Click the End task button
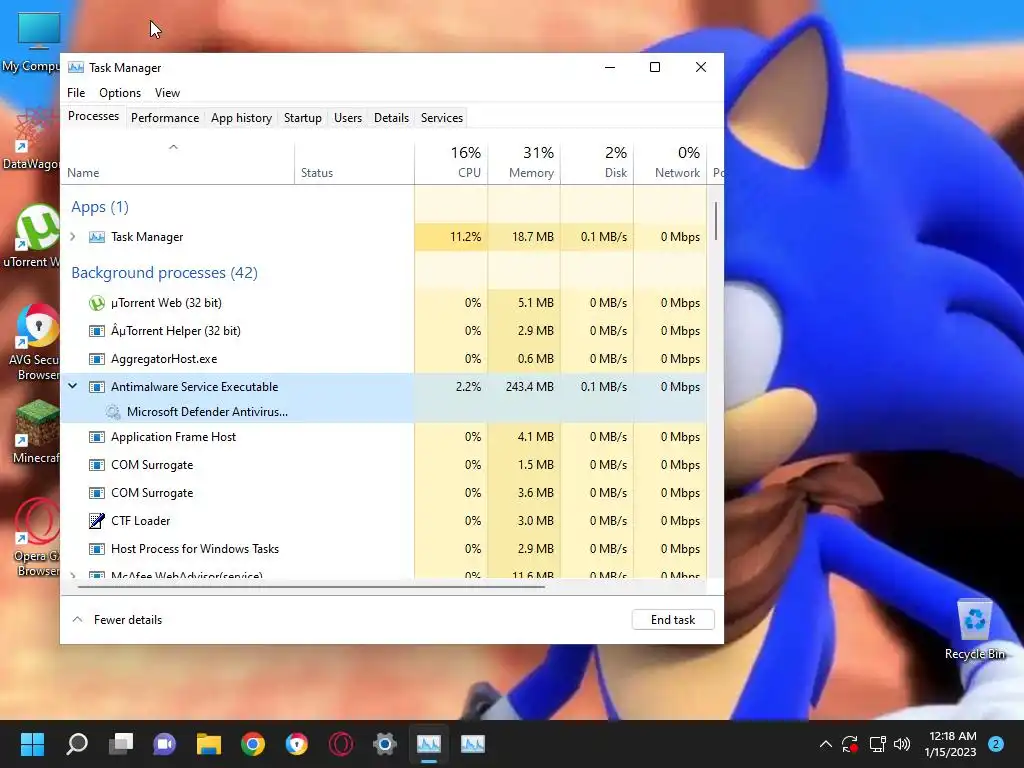 coord(673,620)
